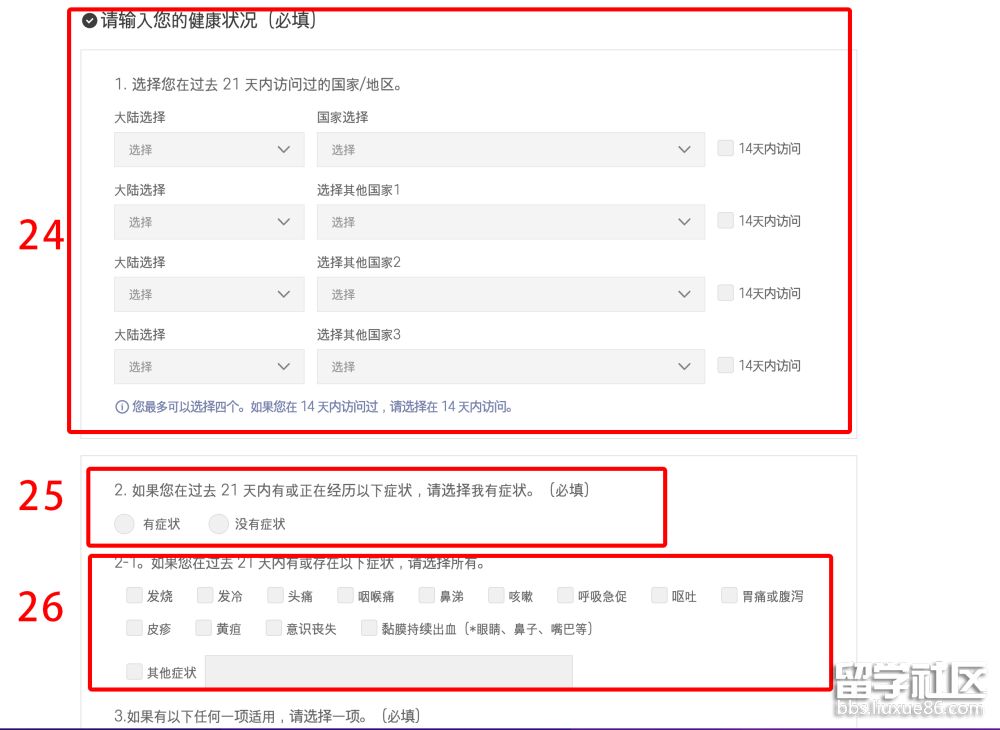This screenshot has height=730, width=1000.
Task: Check the 呼吸急促 checkbox
Action: pos(566,596)
